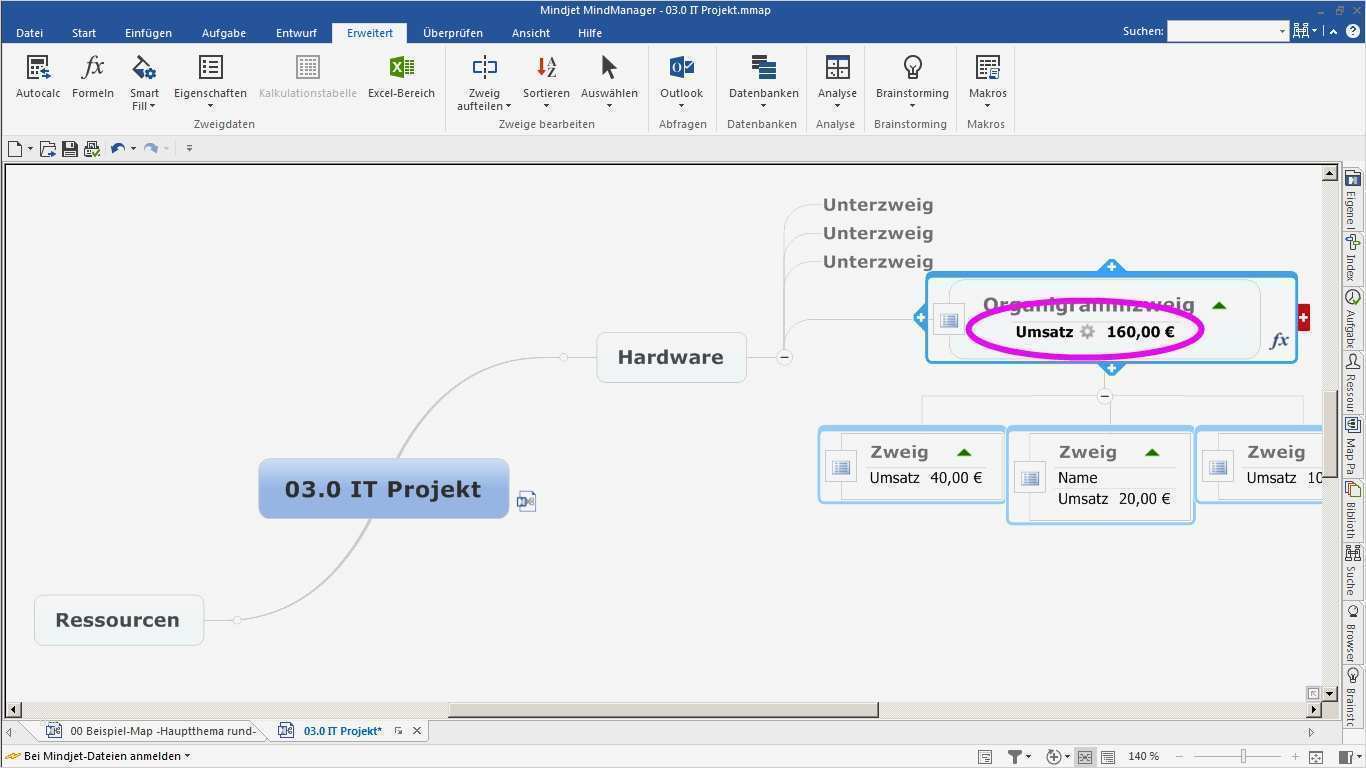This screenshot has width=1366, height=768.
Task: Click the status bar icon left of the filter funnel
Action: [985, 757]
